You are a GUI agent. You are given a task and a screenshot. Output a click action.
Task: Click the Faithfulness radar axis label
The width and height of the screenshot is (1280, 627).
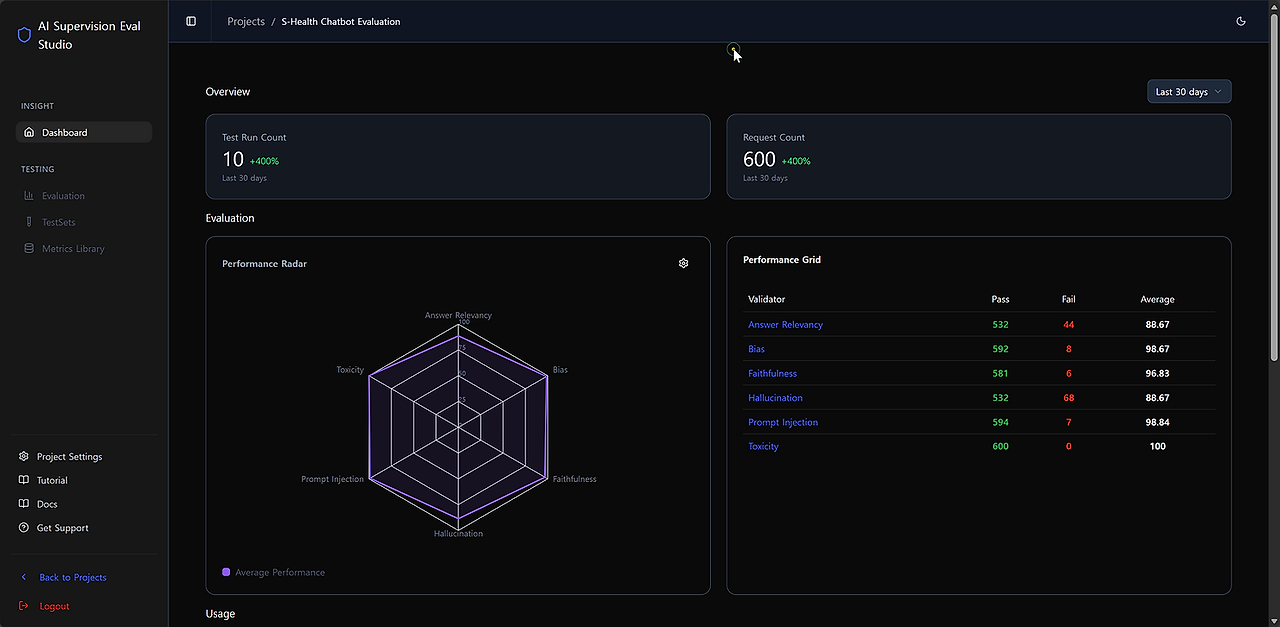click(x=574, y=479)
